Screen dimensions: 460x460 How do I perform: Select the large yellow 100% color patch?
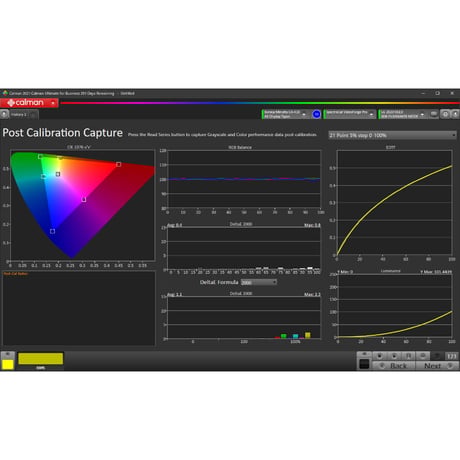41,359
